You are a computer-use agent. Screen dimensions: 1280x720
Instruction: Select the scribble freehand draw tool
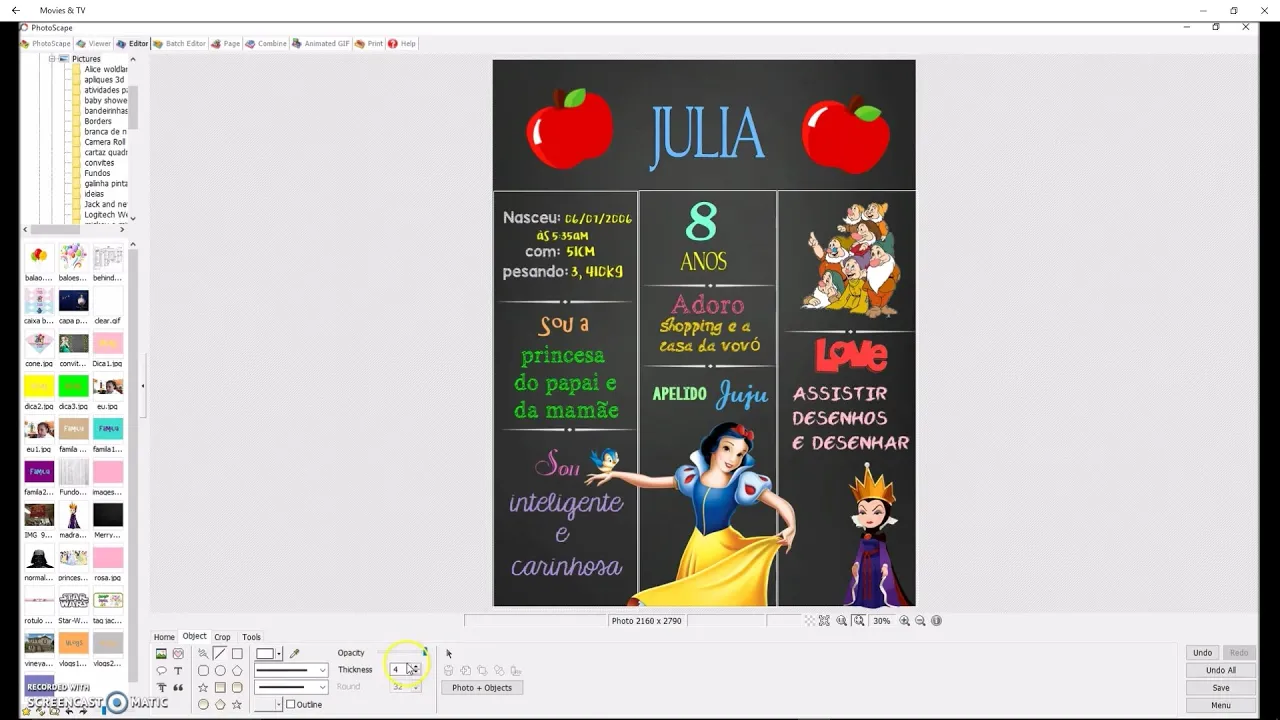[x=203, y=653]
